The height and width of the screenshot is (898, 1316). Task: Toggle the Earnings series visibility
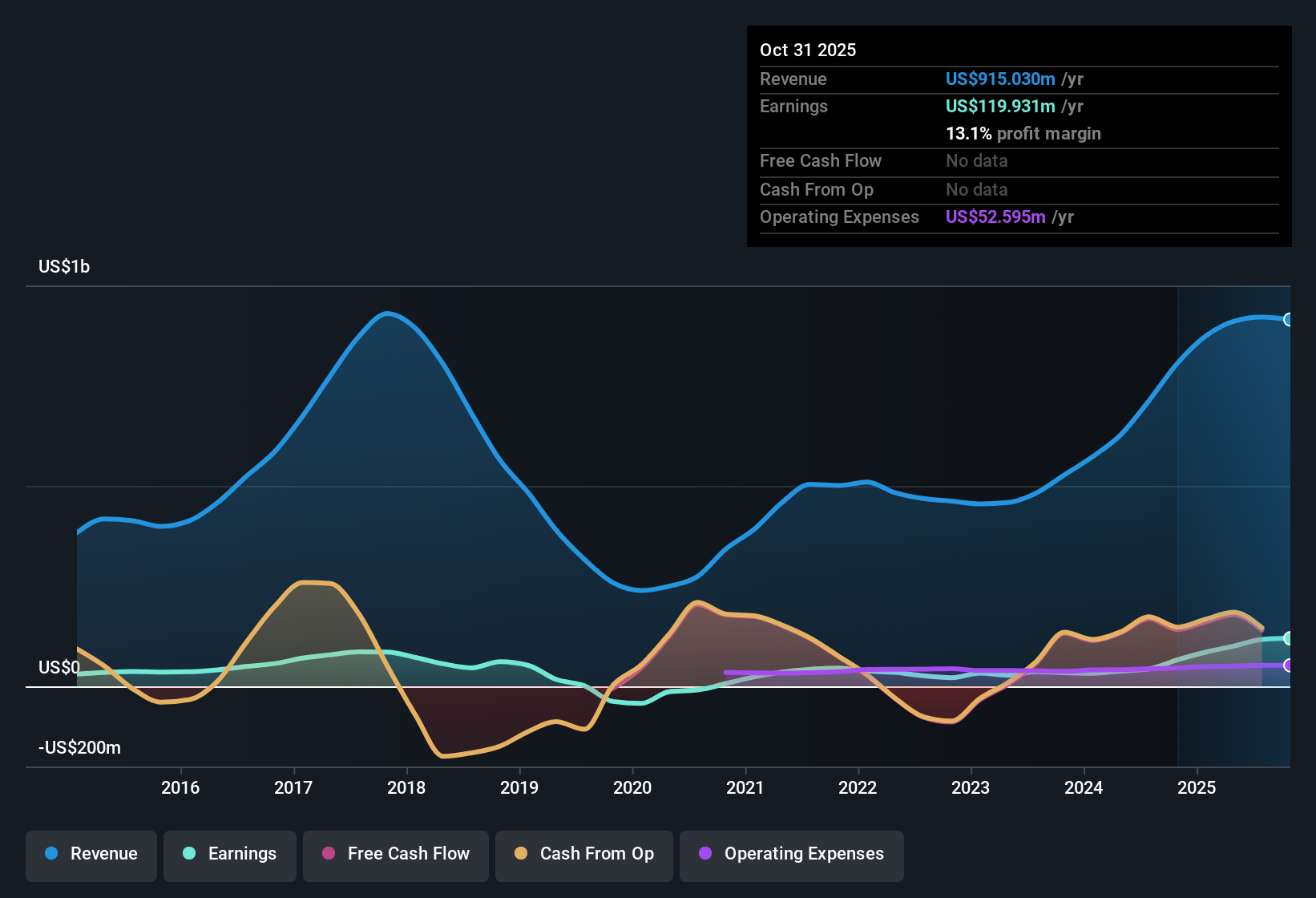click(229, 855)
